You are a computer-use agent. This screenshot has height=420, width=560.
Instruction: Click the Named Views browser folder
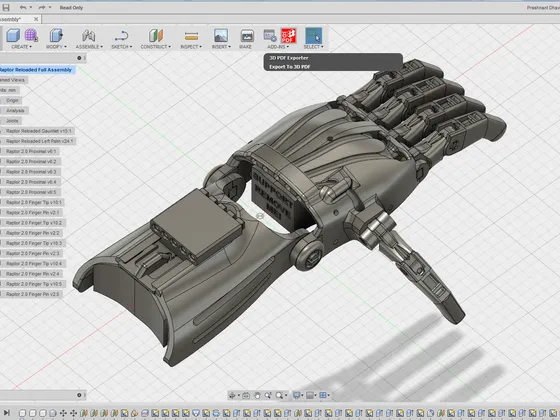pos(13,80)
